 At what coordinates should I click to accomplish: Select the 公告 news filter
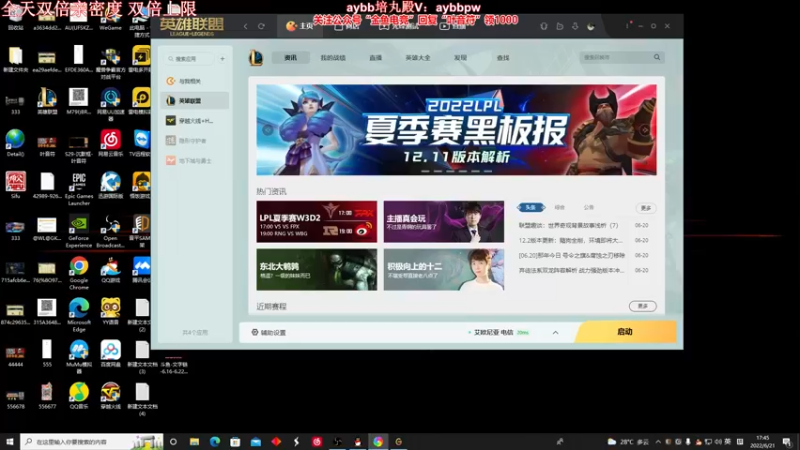[x=589, y=208]
